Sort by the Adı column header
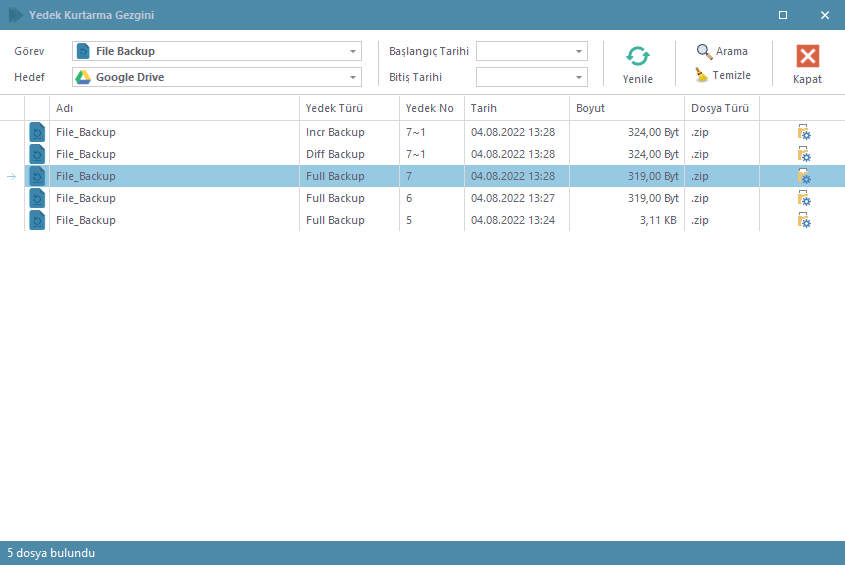The image size is (845, 565). click(x=174, y=108)
